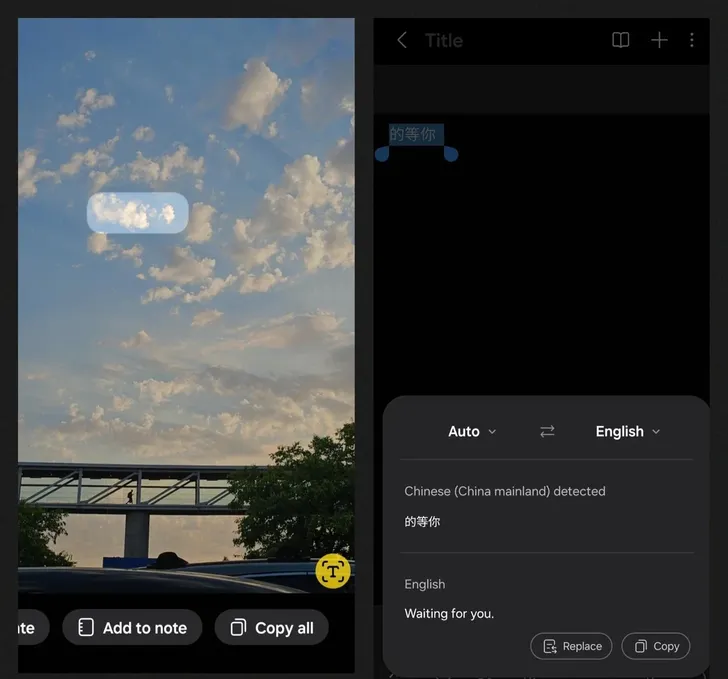Viewport: 728px width, 679px height.
Task: Tap the yellow text extraction icon
Action: click(x=333, y=570)
